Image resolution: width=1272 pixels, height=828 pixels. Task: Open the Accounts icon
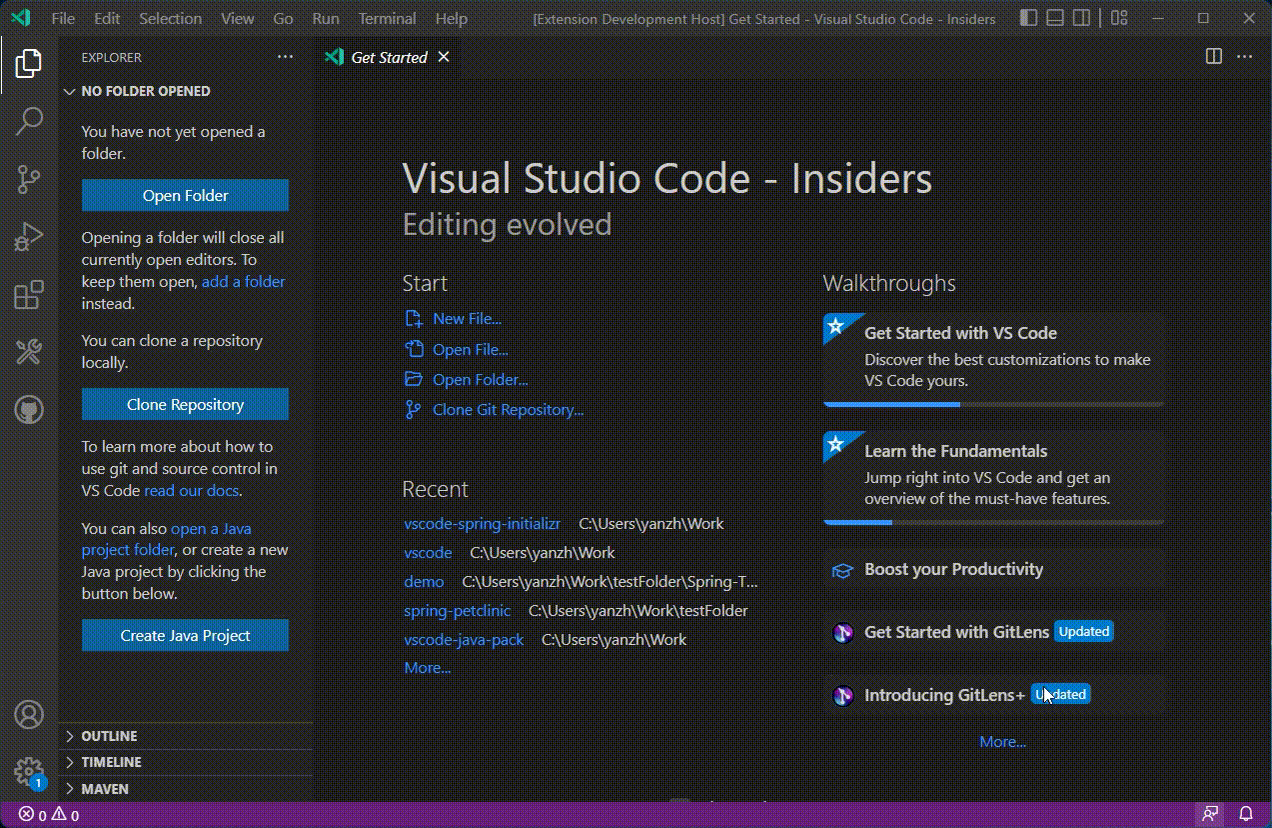click(29, 715)
